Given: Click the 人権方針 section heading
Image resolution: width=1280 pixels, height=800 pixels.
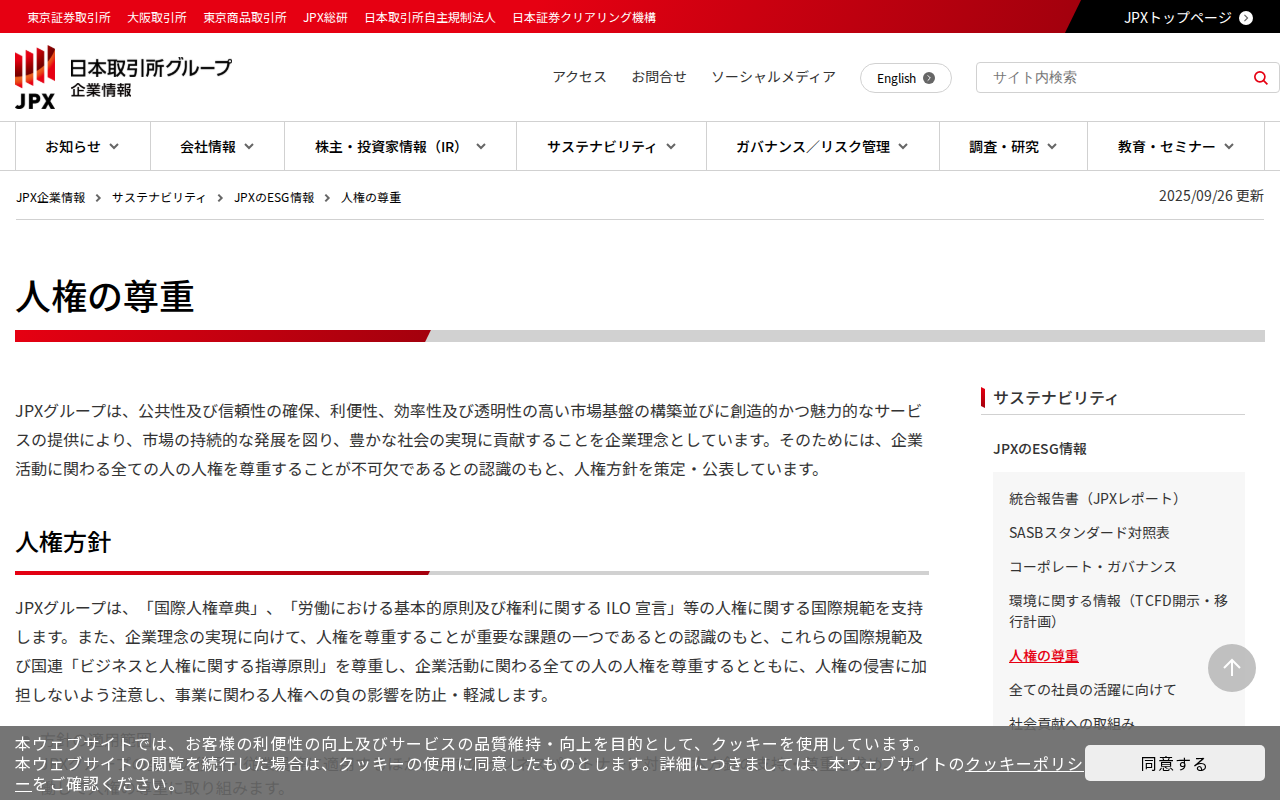Looking at the screenshot, I should (63, 543).
